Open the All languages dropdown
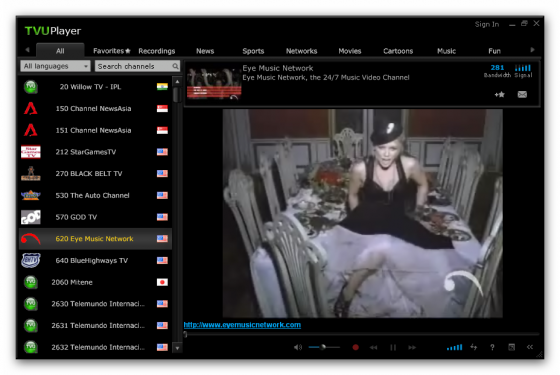This screenshot has width=560, height=375. click(x=55, y=66)
